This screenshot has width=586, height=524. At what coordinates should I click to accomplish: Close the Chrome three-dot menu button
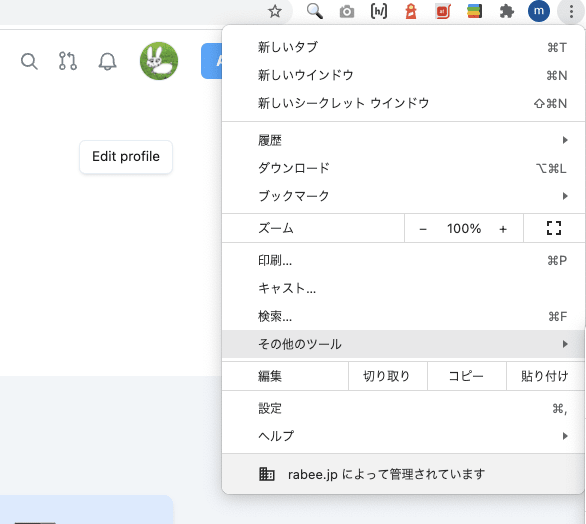(571, 12)
